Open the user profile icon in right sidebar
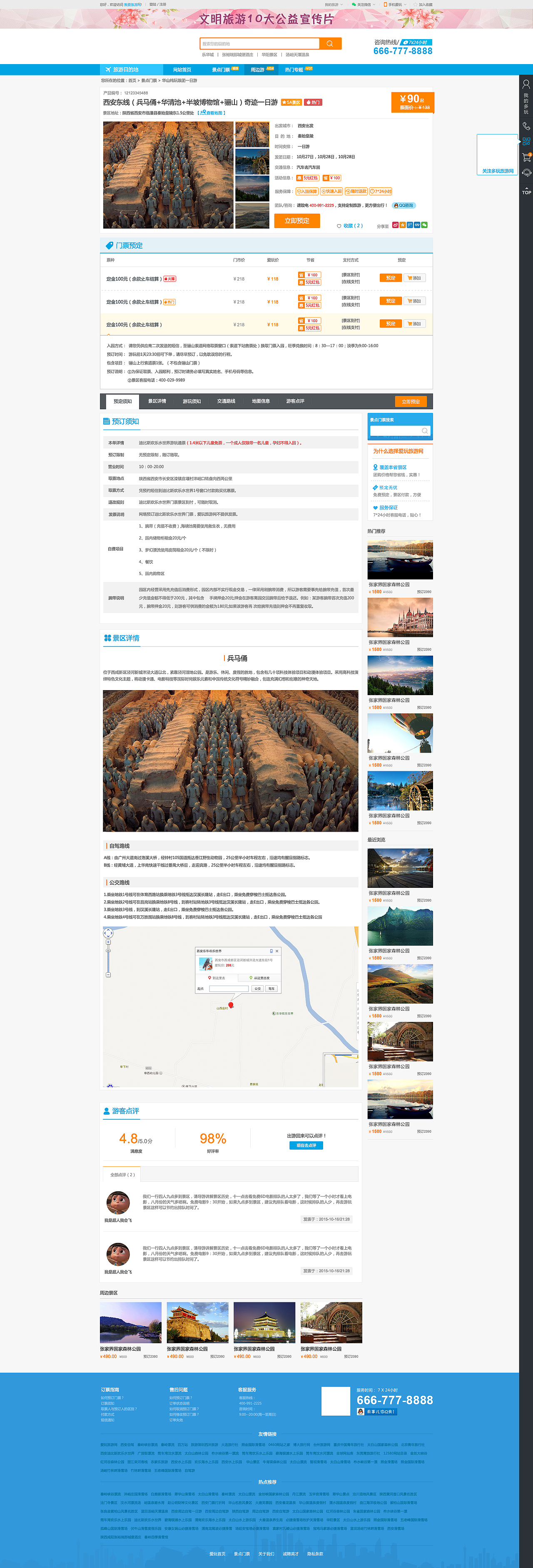The width and height of the screenshot is (533, 1568). click(x=526, y=84)
